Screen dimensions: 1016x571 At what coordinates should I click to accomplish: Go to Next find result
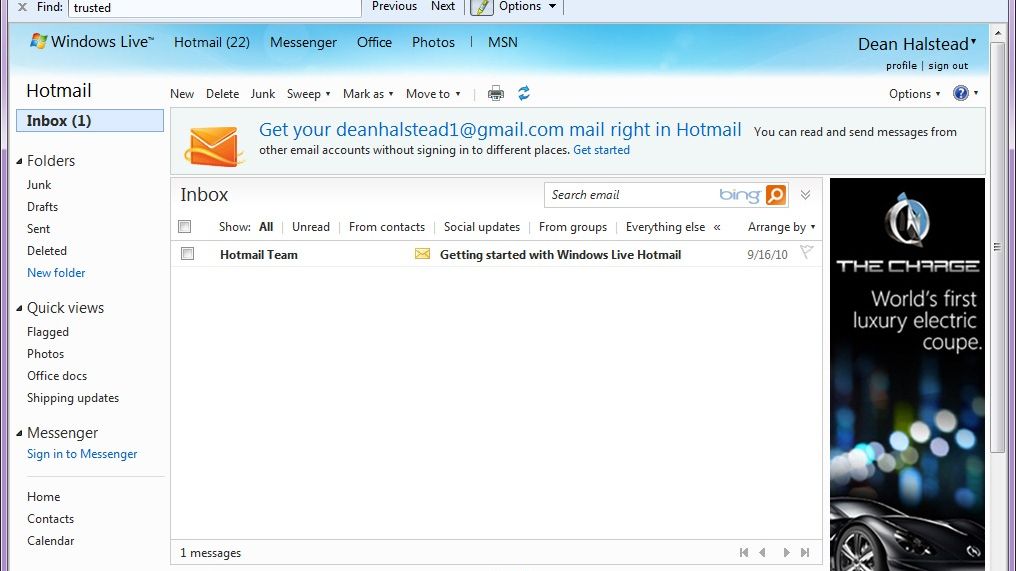pos(443,6)
